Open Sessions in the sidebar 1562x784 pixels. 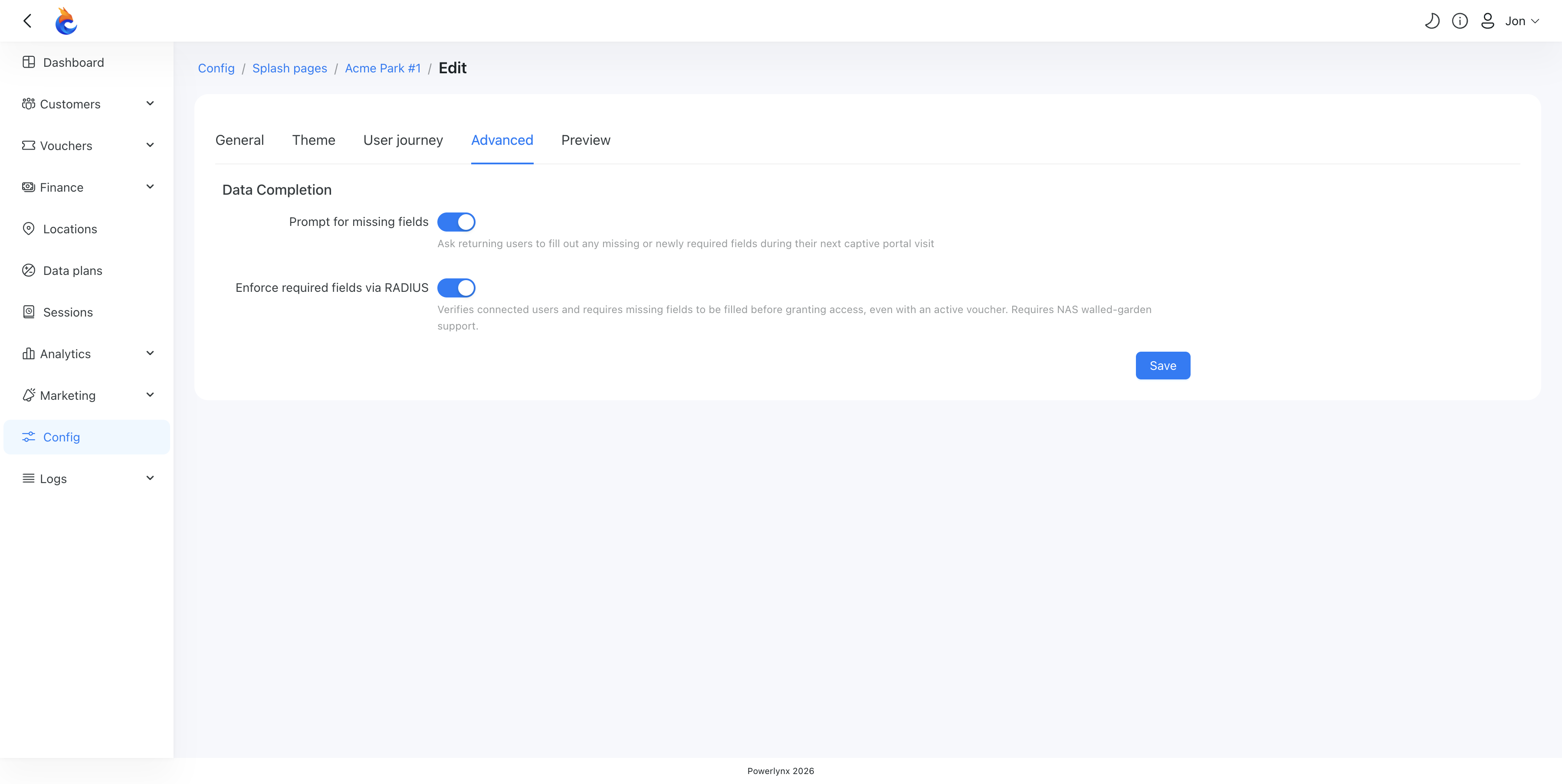(87, 312)
